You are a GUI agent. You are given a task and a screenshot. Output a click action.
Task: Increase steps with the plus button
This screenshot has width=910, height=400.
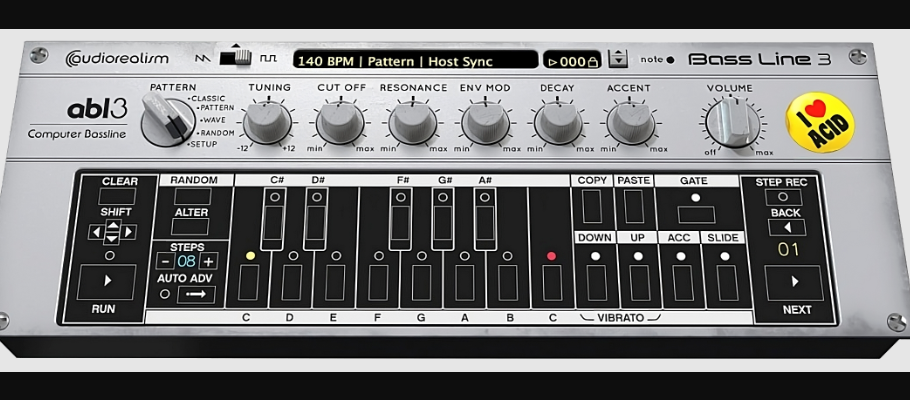(x=208, y=261)
